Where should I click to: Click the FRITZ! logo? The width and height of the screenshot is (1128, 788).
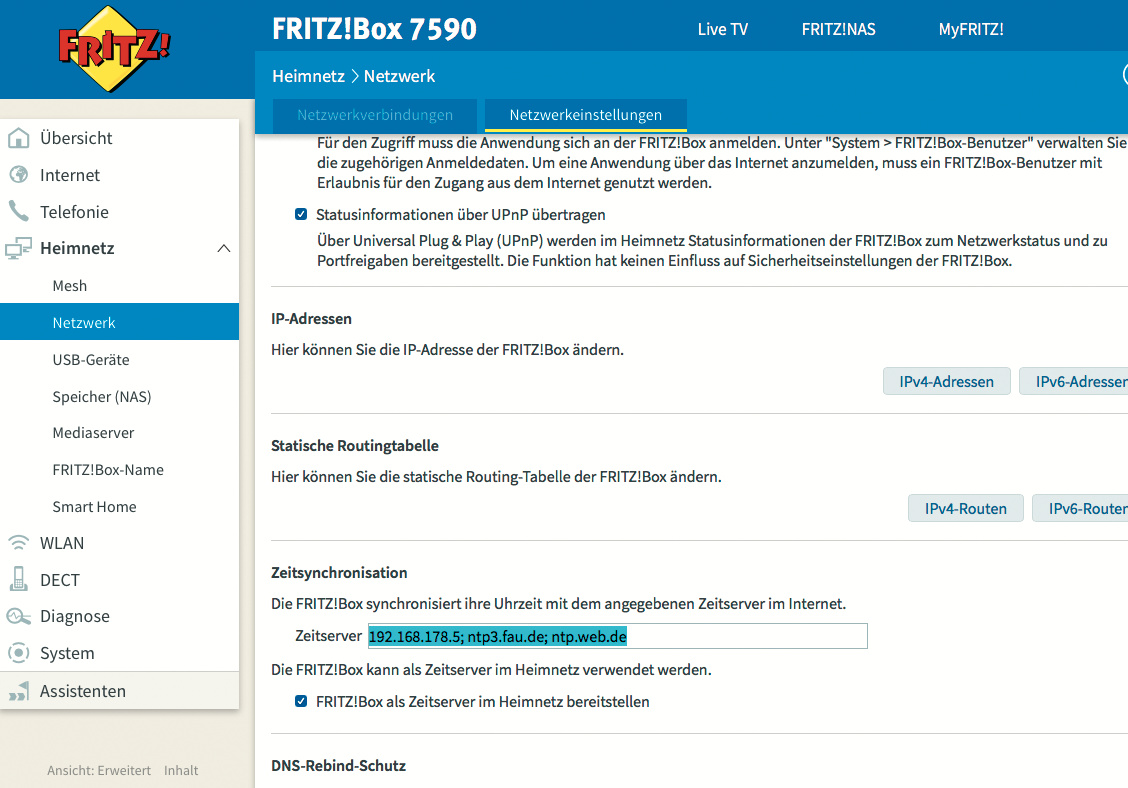click(x=114, y=49)
